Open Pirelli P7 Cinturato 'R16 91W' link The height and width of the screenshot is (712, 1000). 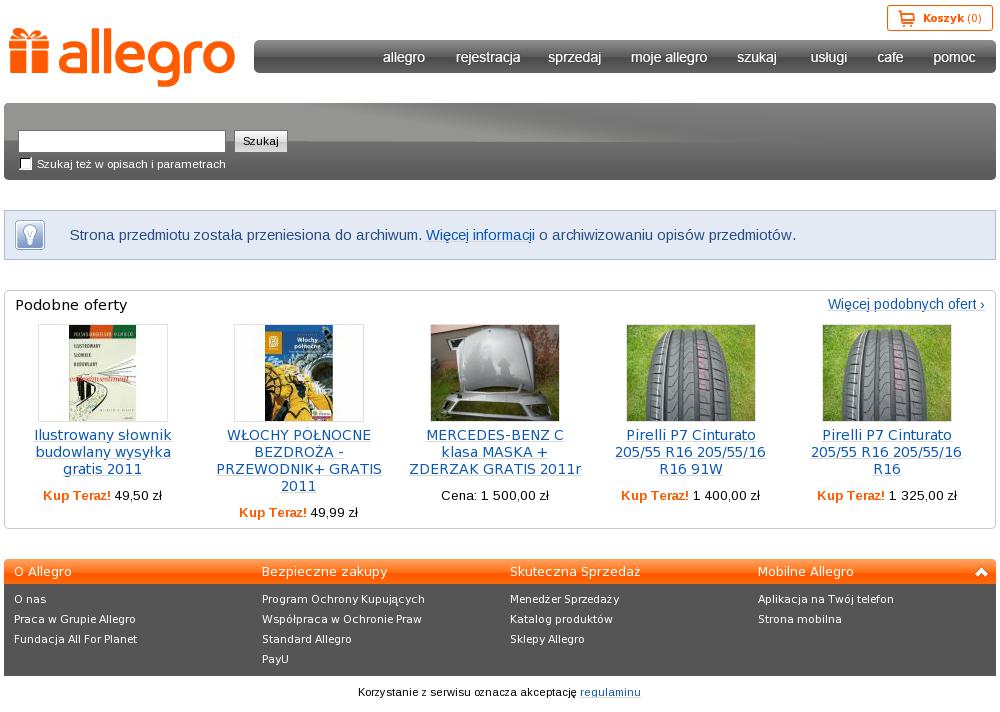[x=691, y=452]
